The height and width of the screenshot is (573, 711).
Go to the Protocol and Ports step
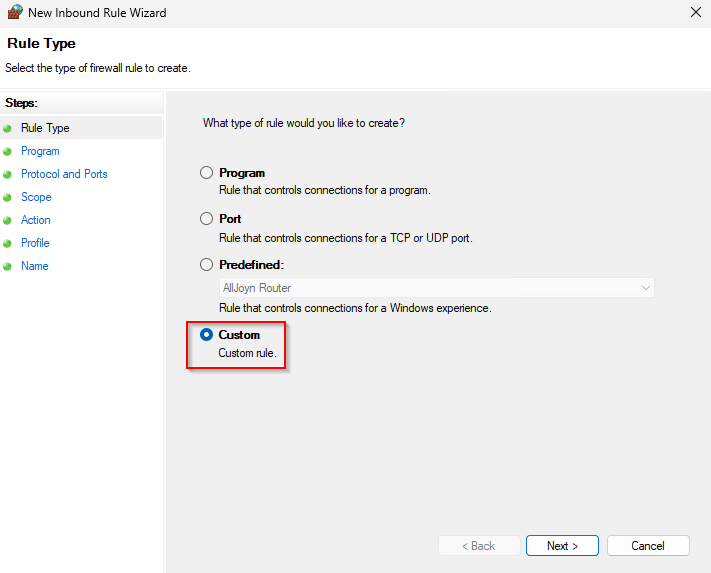coord(64,174)
